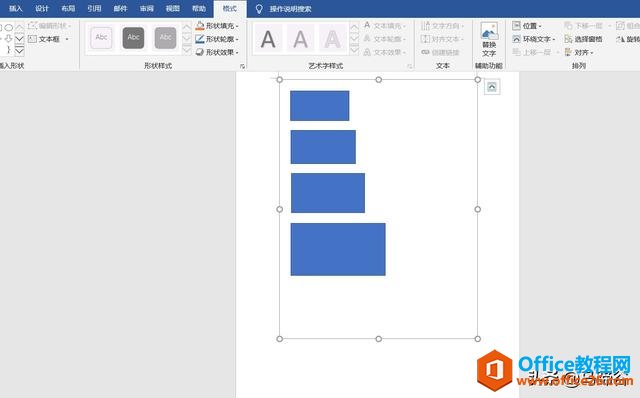Viewport: 640px width, 398px height.
Task: Select the topmost smallest blue rectangle
Action: click(320, 106)
